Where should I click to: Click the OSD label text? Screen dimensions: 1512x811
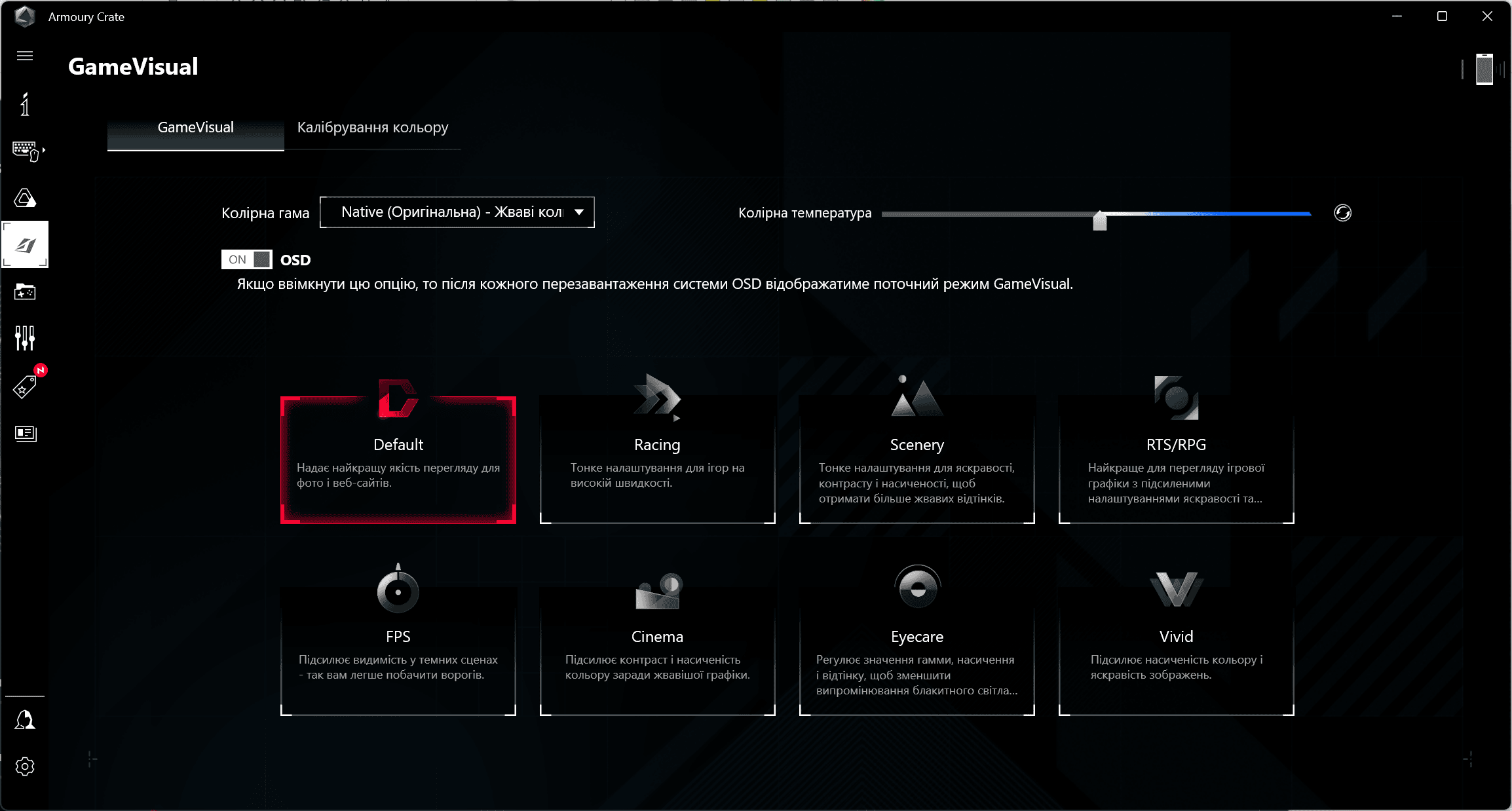tap(295, 260)
